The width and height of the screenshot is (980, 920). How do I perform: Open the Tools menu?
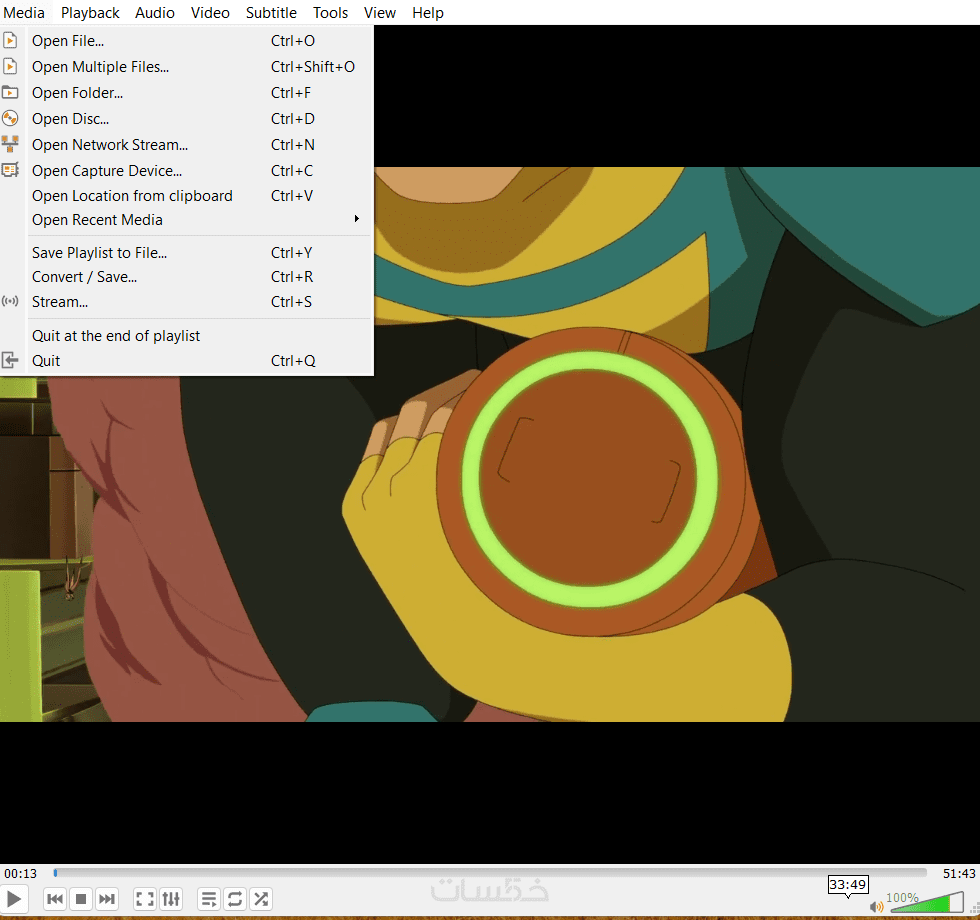(x=330, y=12)
